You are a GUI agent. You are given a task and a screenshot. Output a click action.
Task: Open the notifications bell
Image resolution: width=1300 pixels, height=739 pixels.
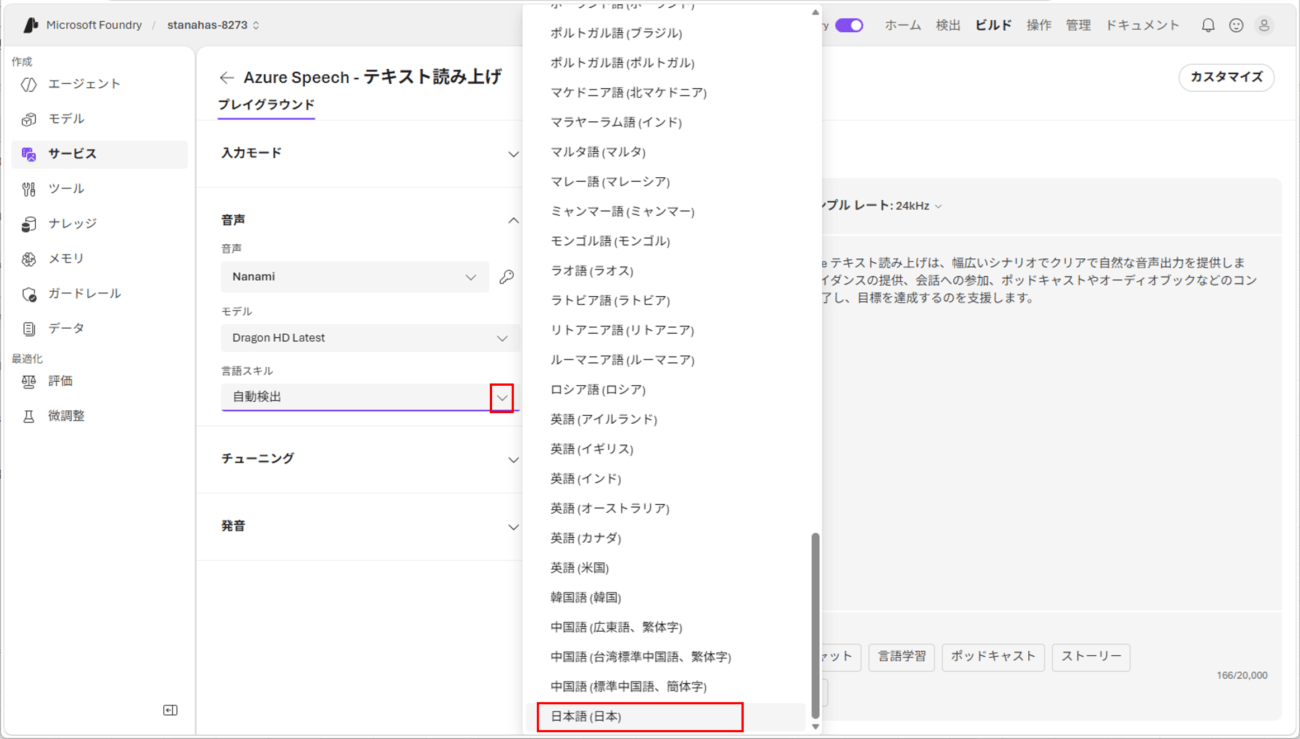coord(1208,25)
